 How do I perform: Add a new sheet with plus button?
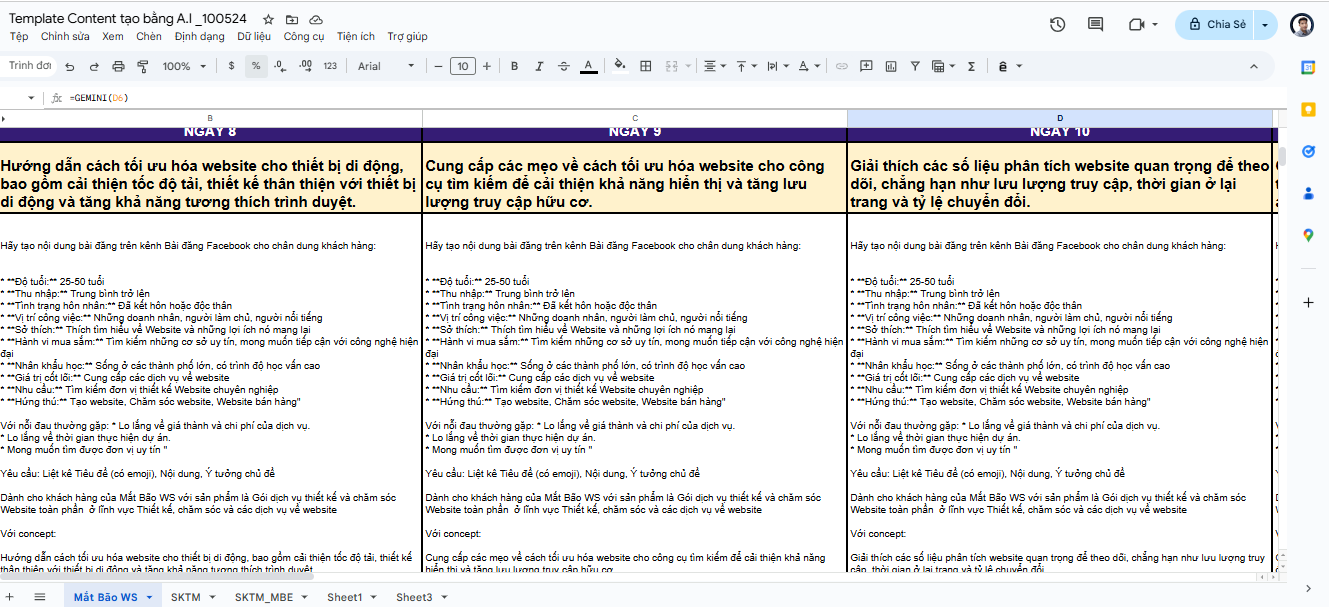coord(13,597)
